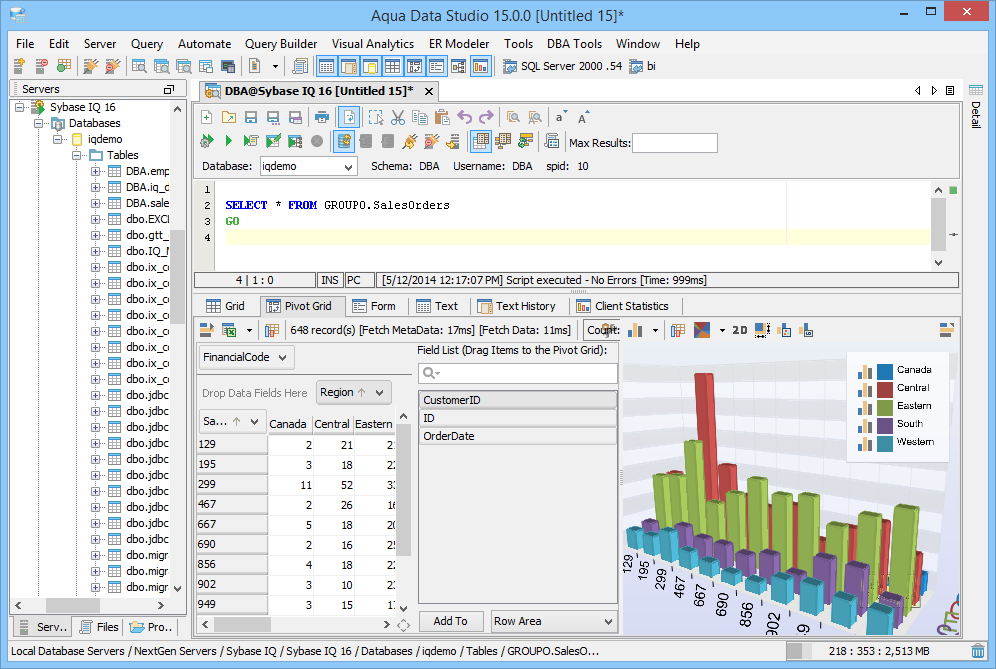The width and height of the screenshot is (996, 669).
Task: Click the Field List search box
Action: 518,373
